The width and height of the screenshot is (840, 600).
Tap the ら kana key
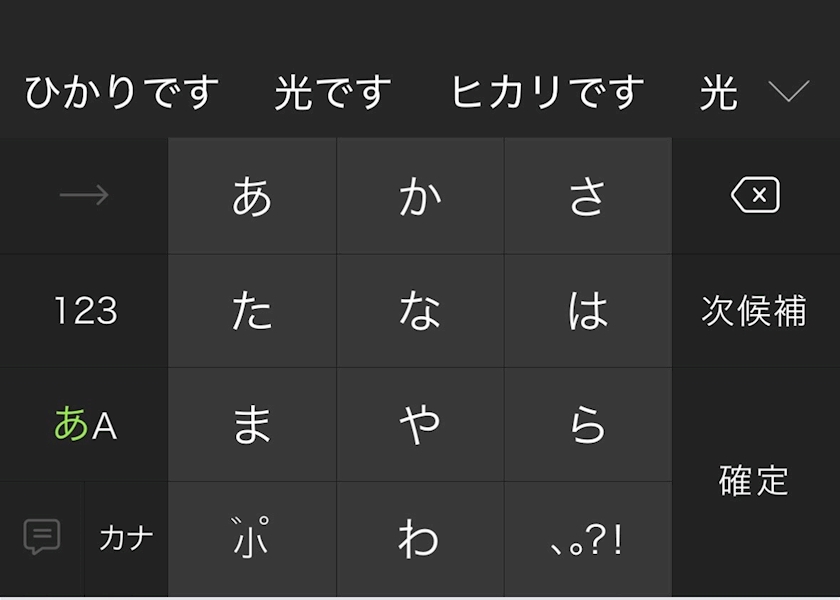pyautogui.click(x=588, y=424)
